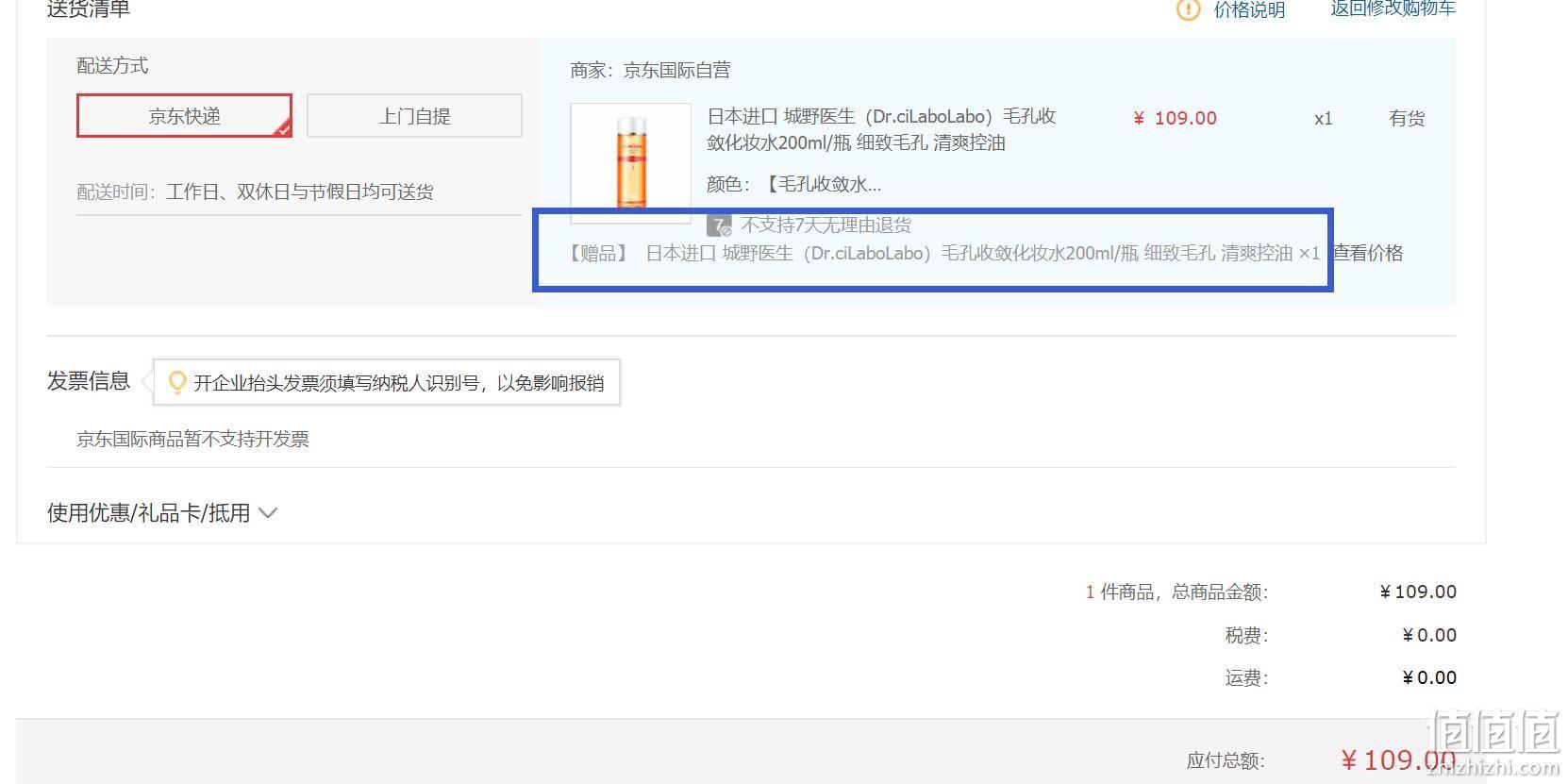Click the merchant name 京东国际自营
The image size is (1568, 784).
coord(676,70)
